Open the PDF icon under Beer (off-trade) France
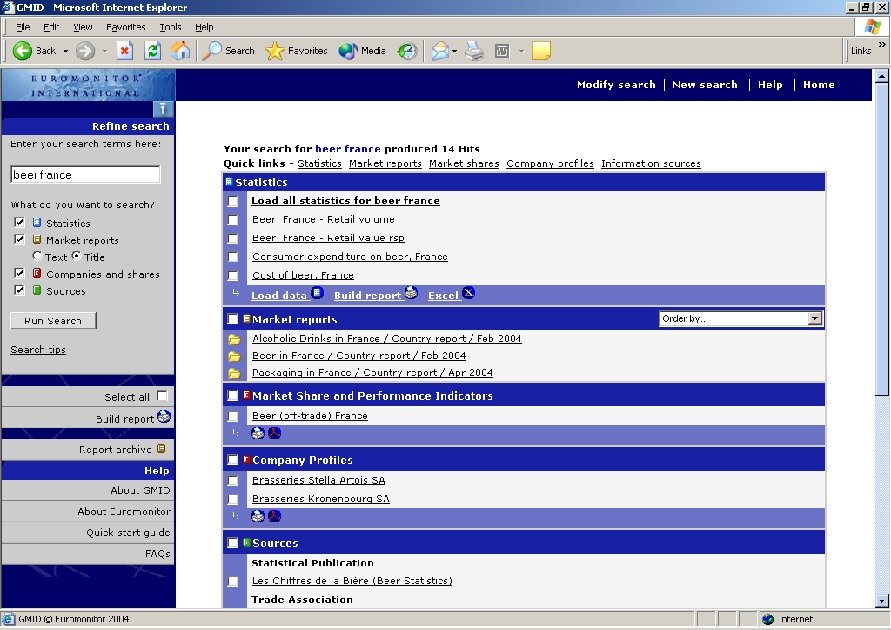Screen dimensions: 891x630 click(x=273, y=433)
